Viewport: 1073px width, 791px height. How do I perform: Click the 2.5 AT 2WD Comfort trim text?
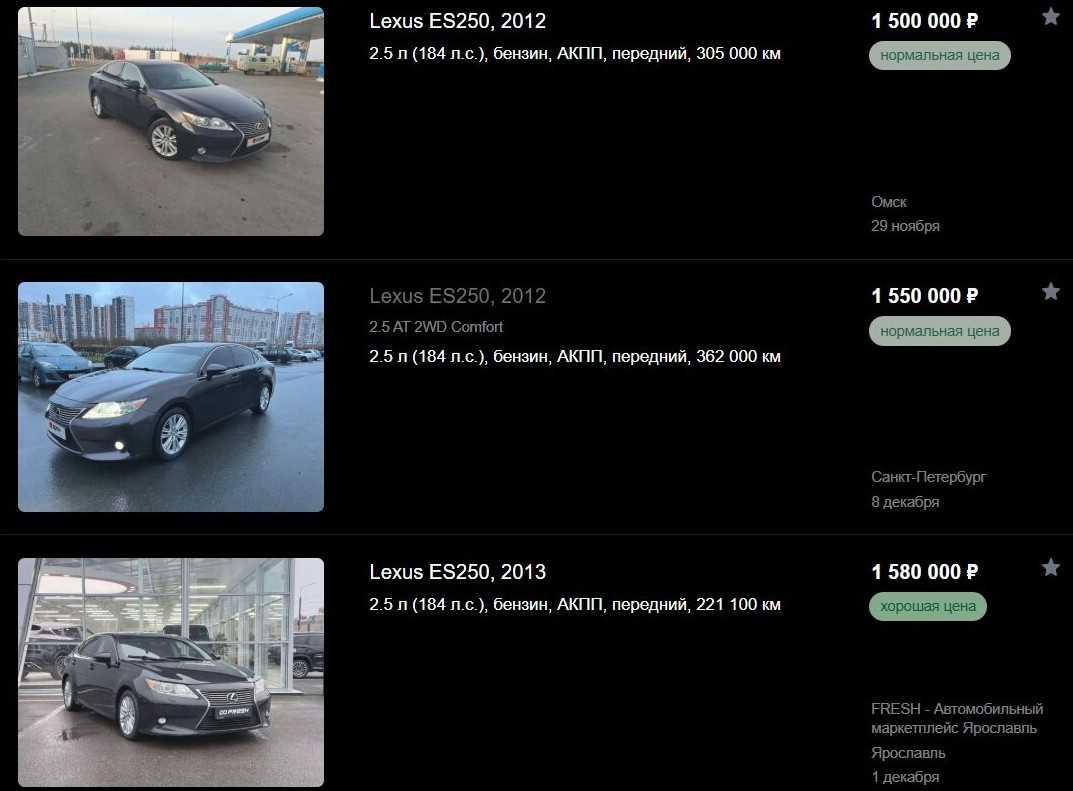436,327
